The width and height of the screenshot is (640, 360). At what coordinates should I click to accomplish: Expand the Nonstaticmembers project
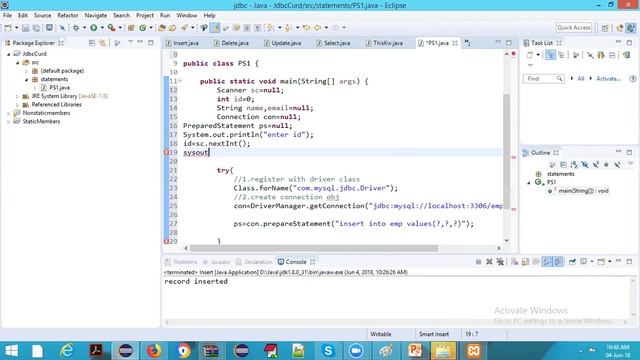[x=9, y=113]
